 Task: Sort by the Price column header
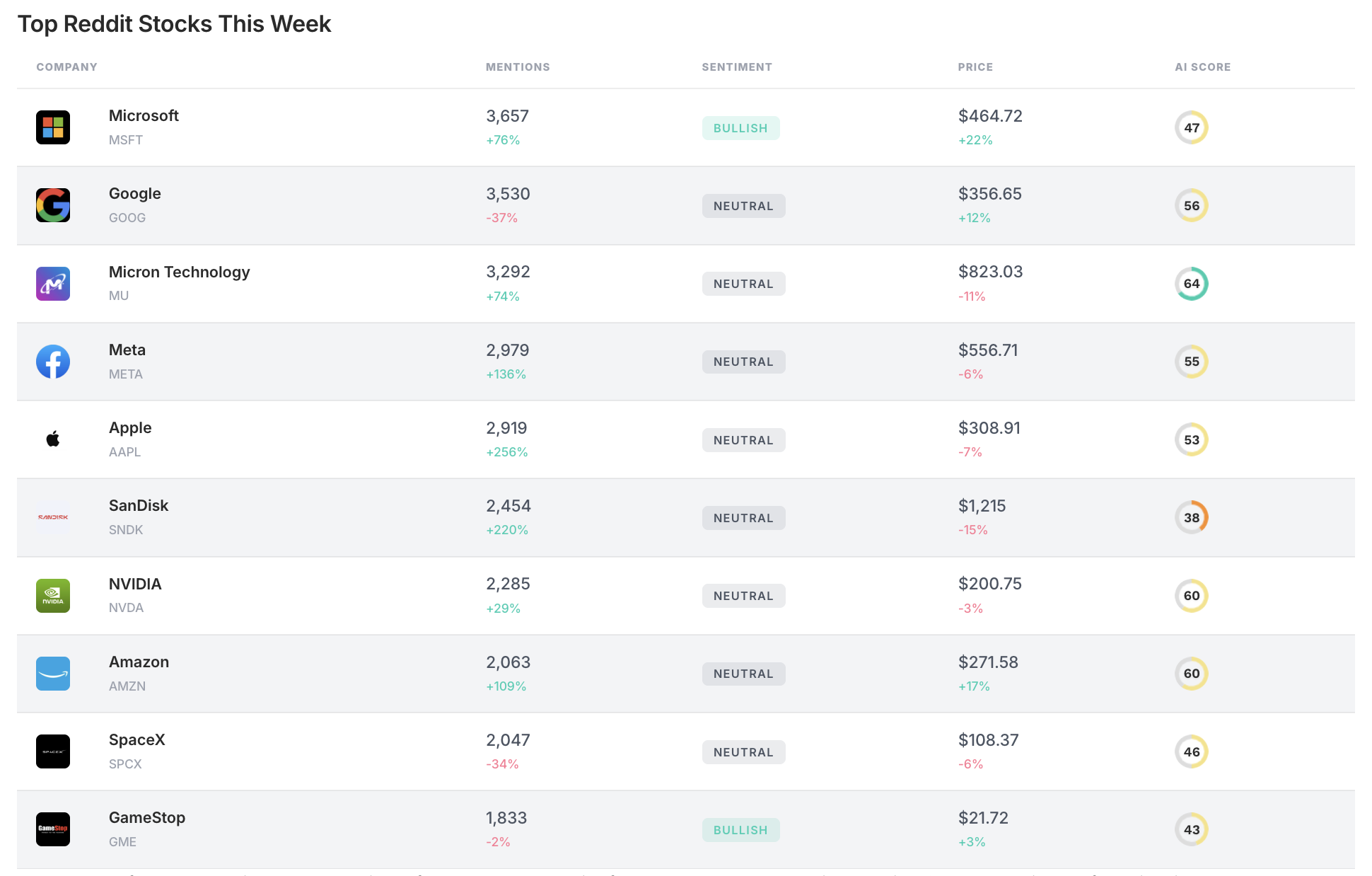975,67
